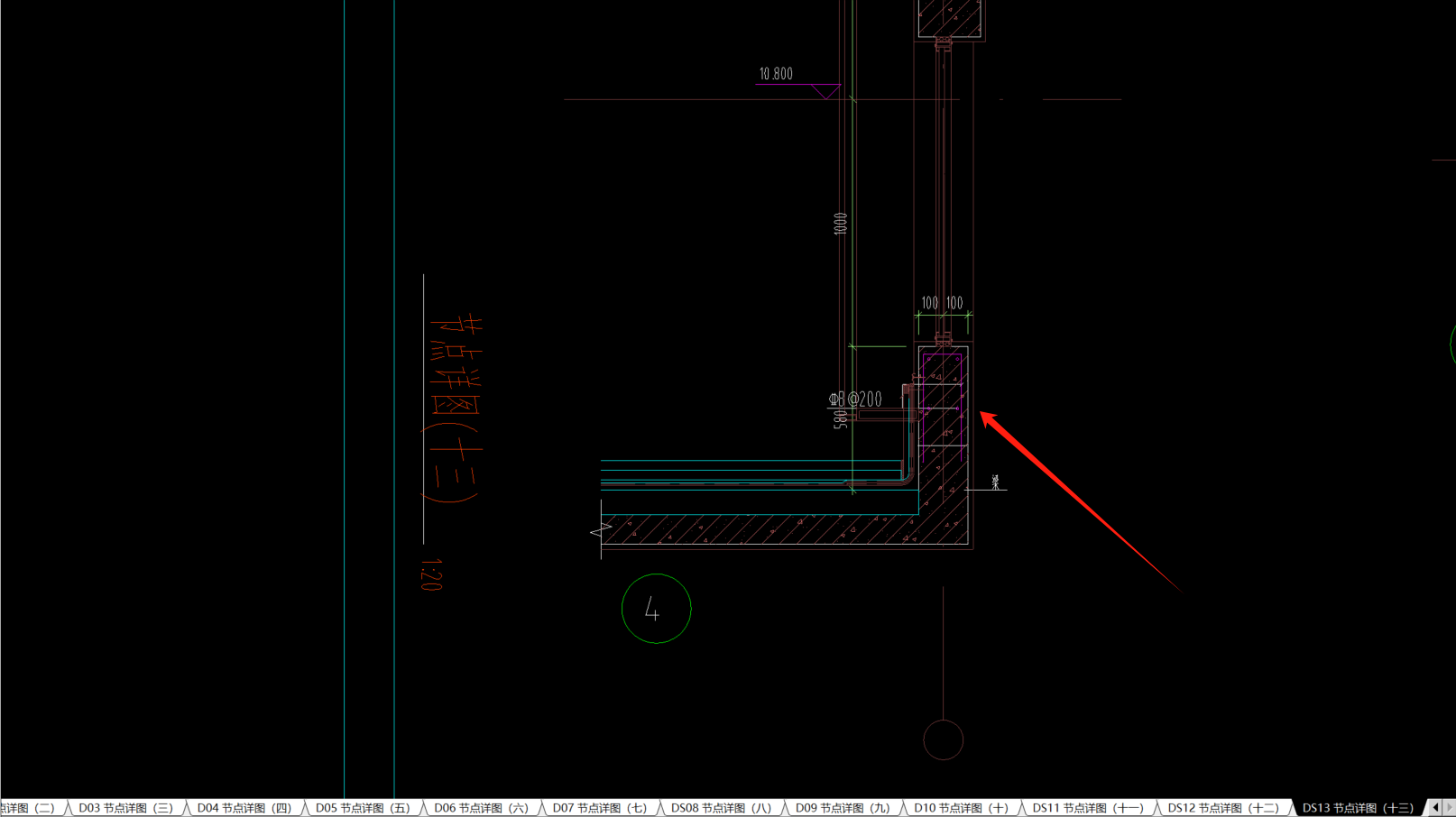Go to the D07 节点详图 (七) tab

[600, 808]
